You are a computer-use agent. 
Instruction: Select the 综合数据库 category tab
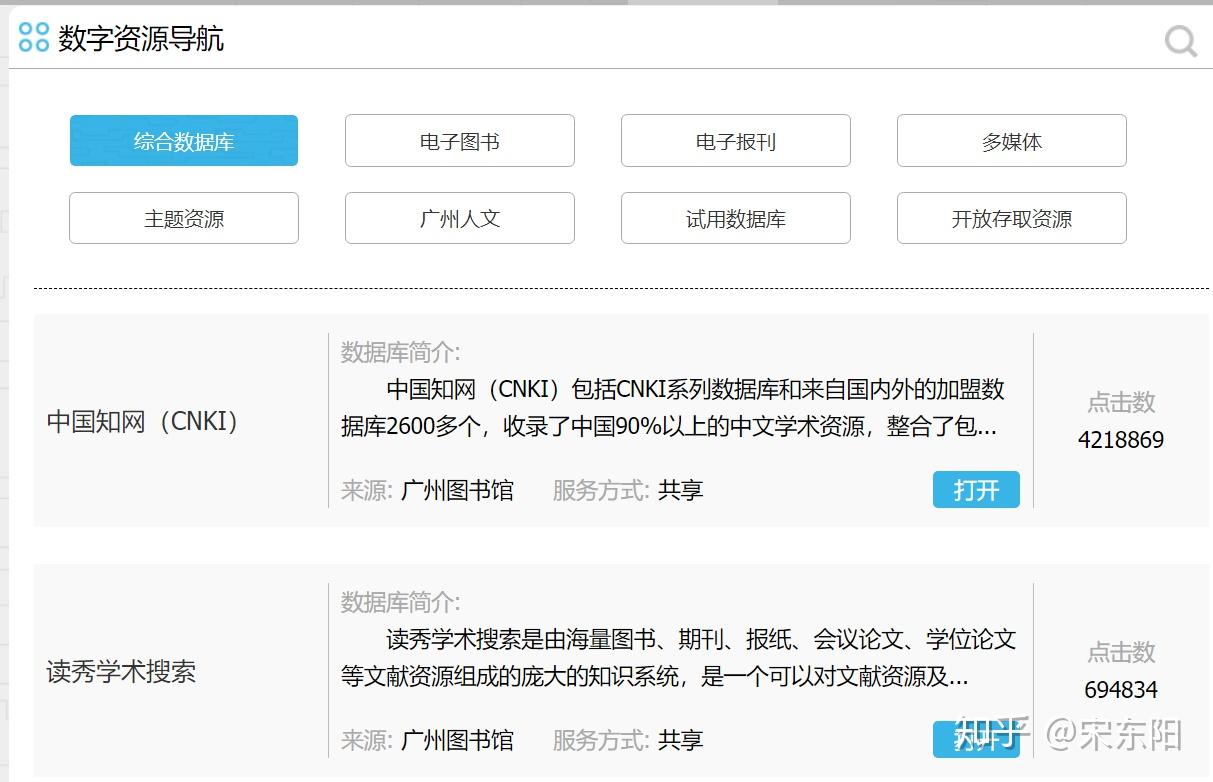tap(184, 141)
